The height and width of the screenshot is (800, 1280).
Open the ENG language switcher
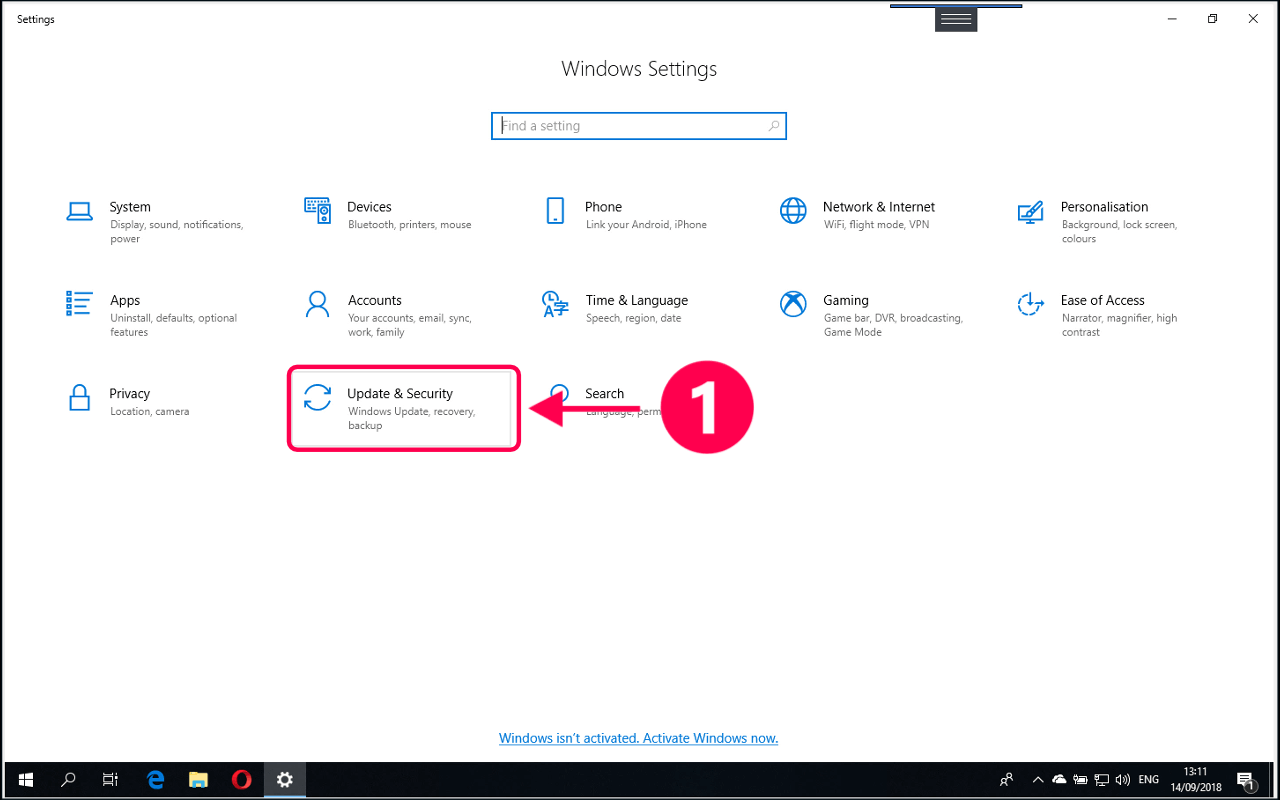pos(1149,780)
